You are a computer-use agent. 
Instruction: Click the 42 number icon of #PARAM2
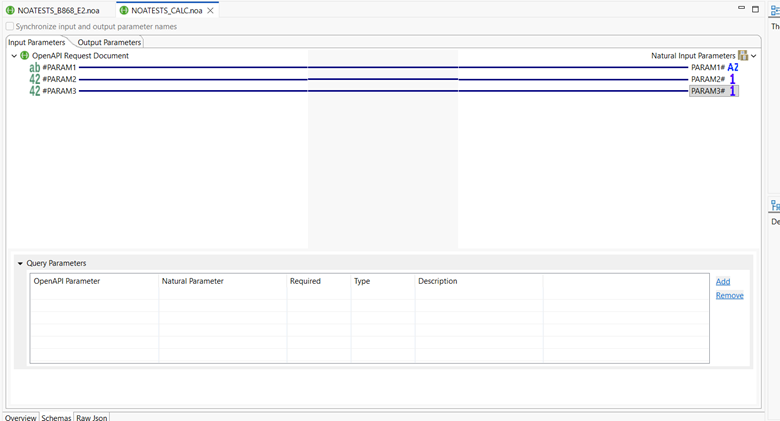pyautogui.click(x=34, y=79)
